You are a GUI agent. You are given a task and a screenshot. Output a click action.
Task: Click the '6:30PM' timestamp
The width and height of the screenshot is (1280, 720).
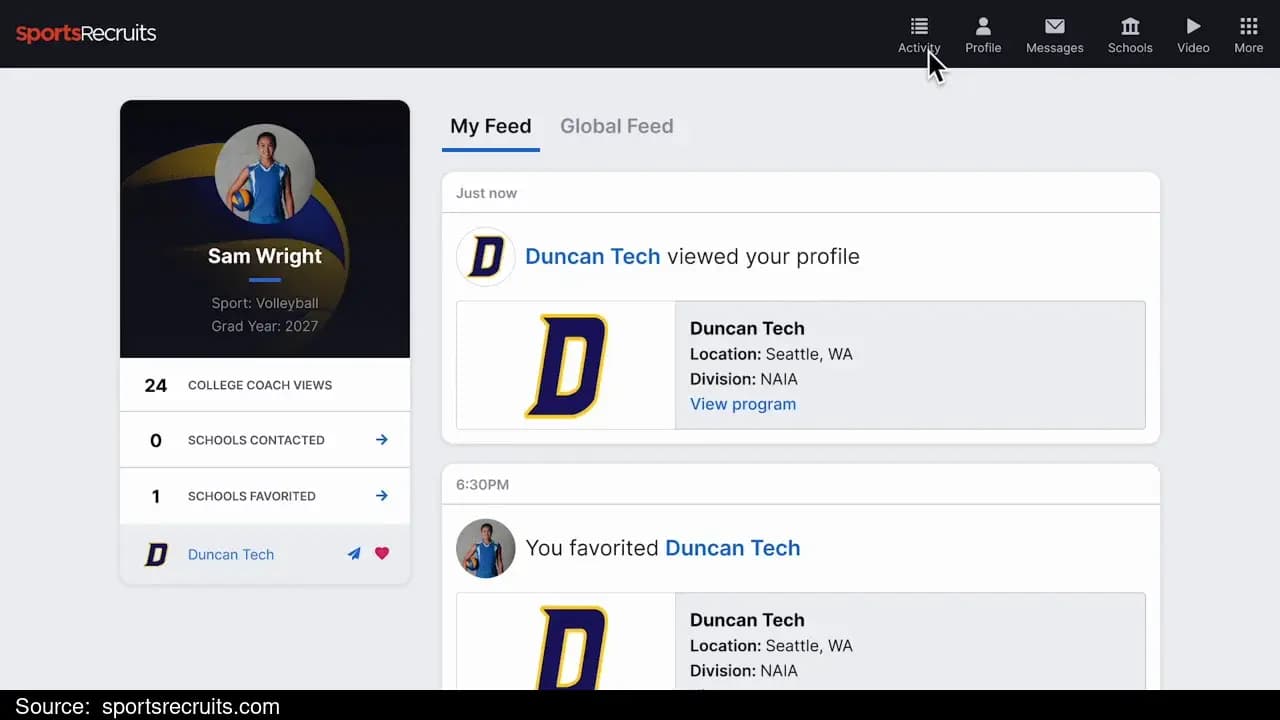pyautogui.click(x=483, y=485)
